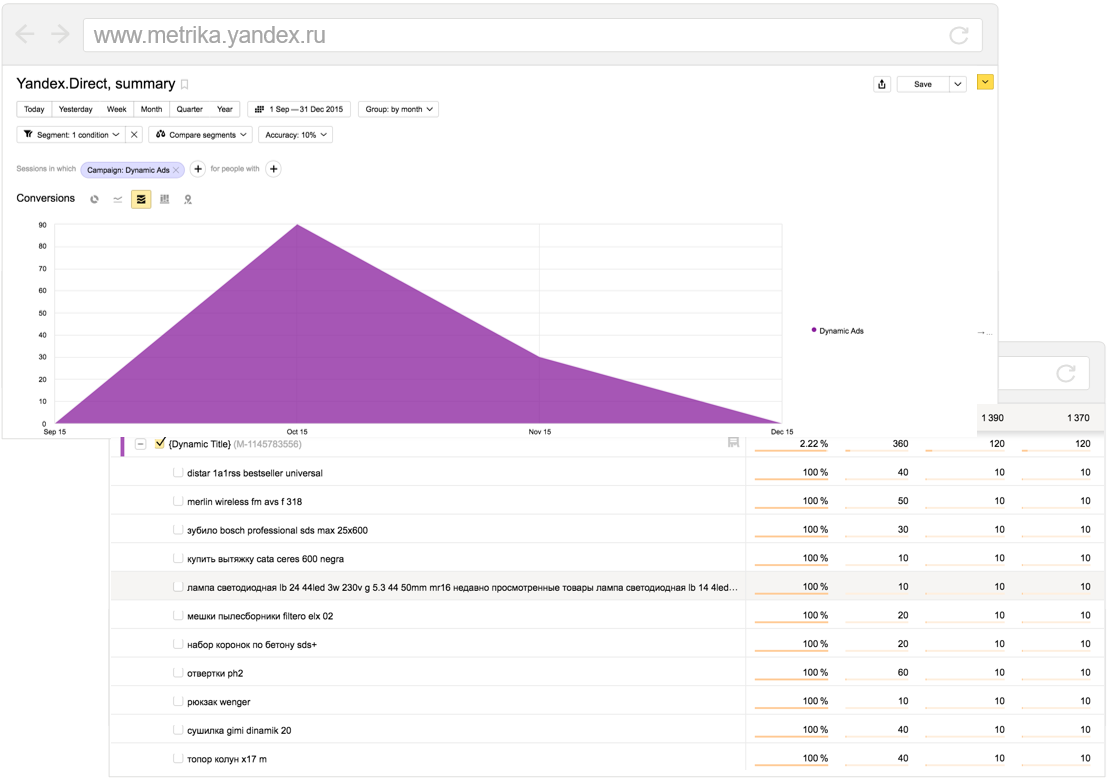This screenshot has height=779, width=1109.
Task: Click the 1 390 total value
Action: pyautogui.click(x=992, y=417)
